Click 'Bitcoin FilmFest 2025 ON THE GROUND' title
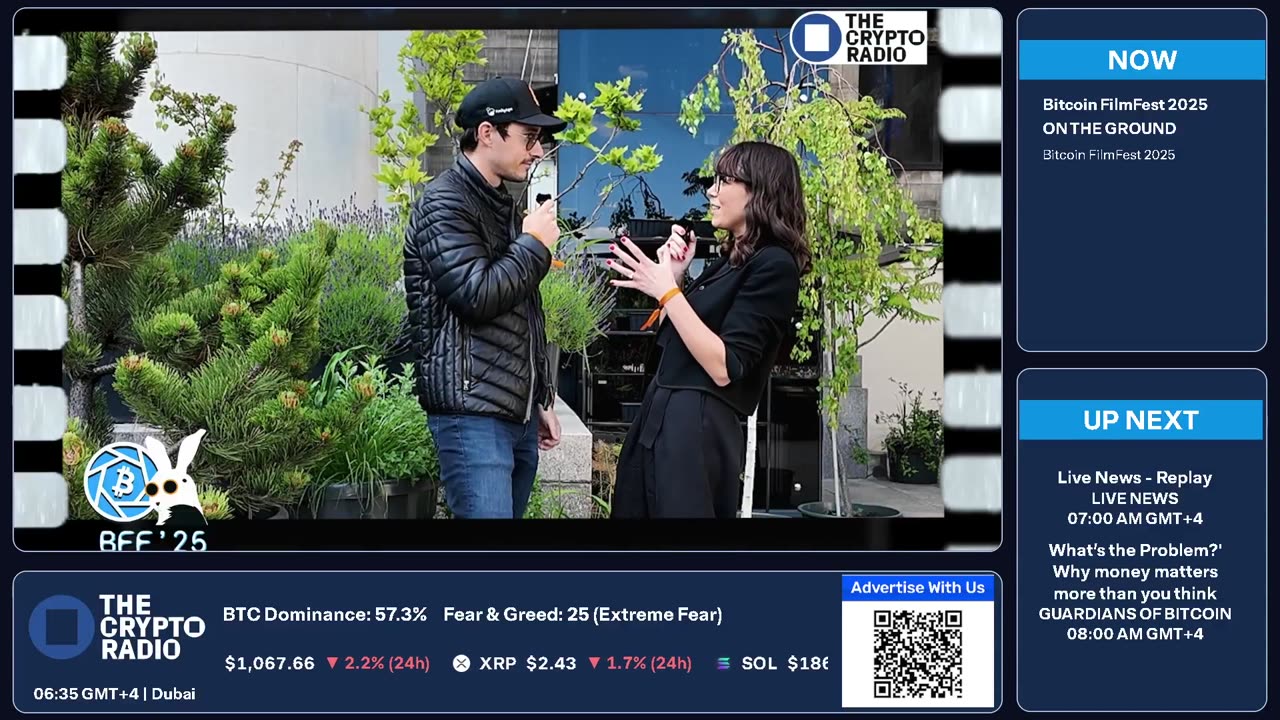1280x720 pixels. tap(1125, 116)
